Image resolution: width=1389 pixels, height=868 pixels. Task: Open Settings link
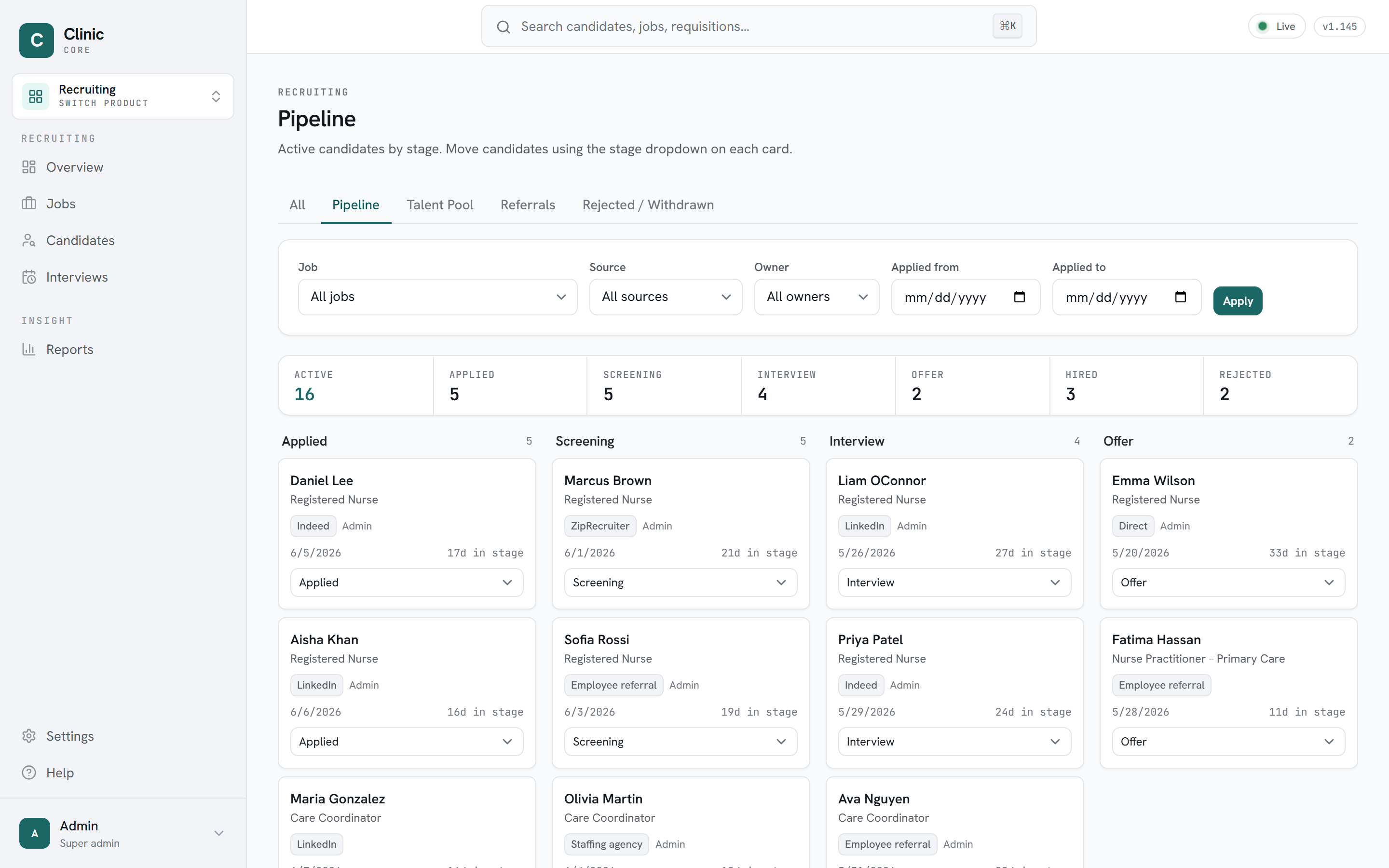(123, 736)
